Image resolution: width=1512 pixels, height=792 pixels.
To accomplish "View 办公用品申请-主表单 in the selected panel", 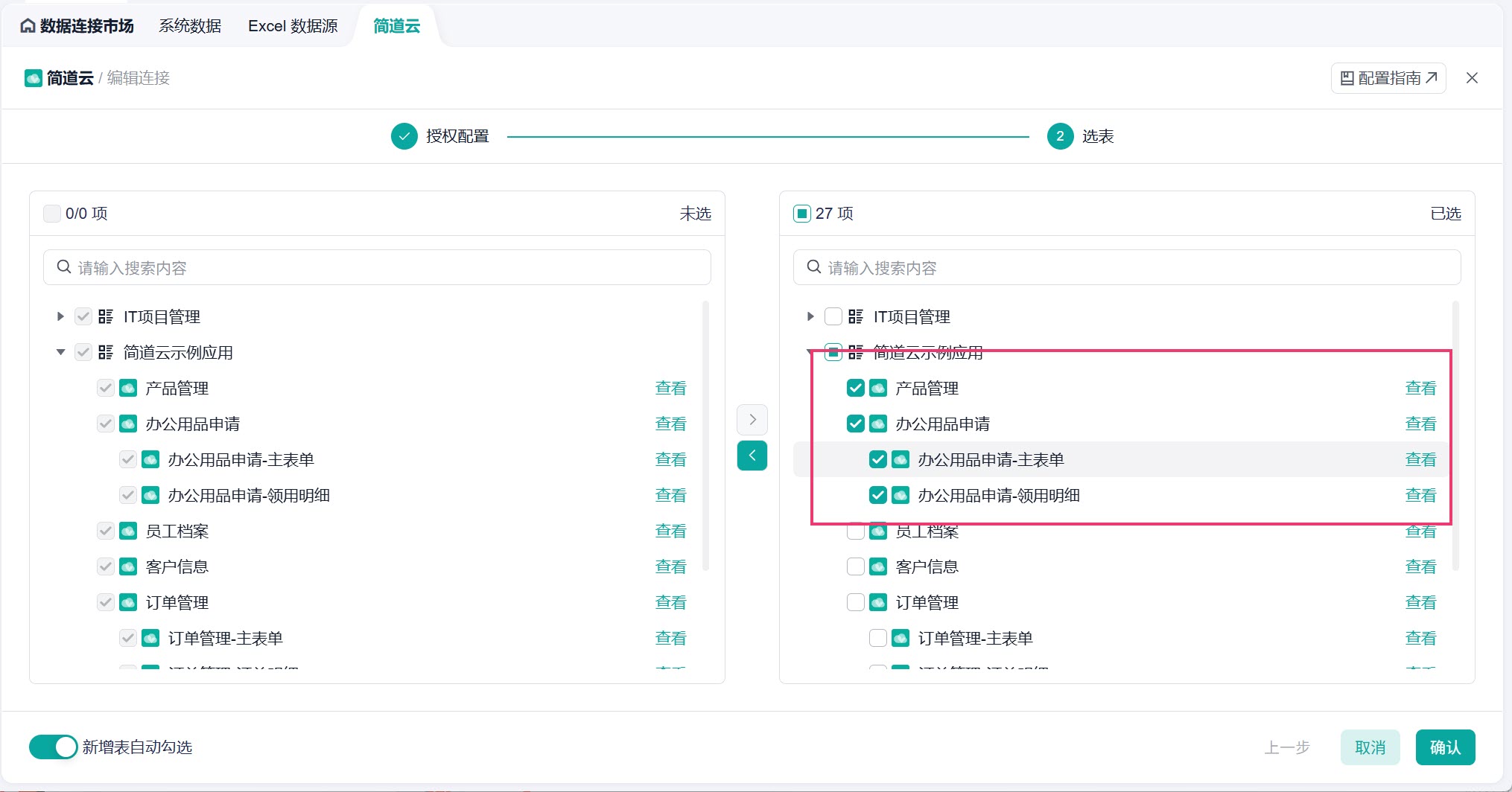I will pyautogui.click(x=1420, y=459).
